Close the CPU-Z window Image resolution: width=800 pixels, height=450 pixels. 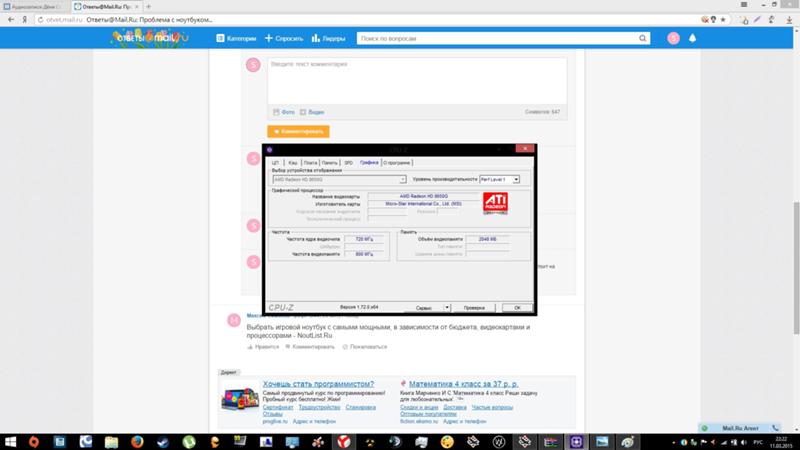pos(524,148)
